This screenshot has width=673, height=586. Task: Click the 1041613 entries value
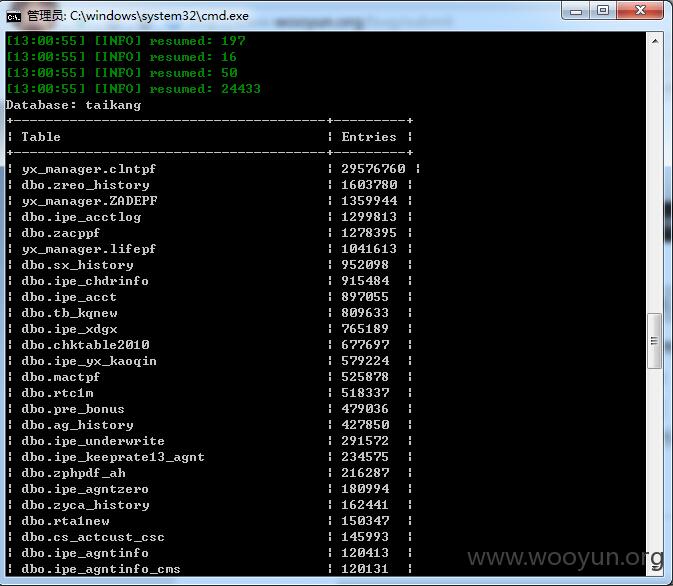pyautogui.click(x=369, y=249)
